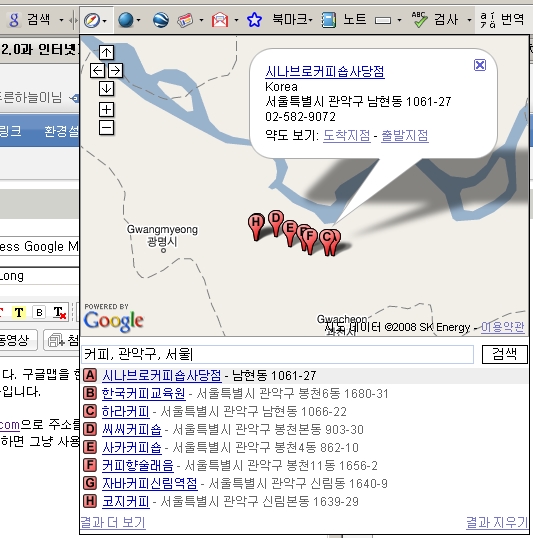Image resolution: width=533 pixels, height=538 pixels.
Task: Open result 사카커피숍
Action: [x=131, y=447]
